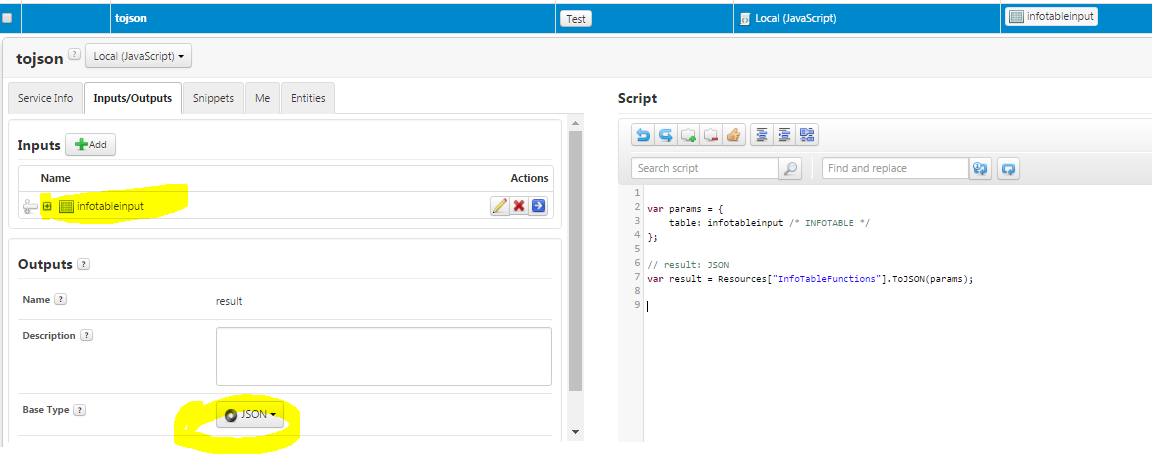
Task: Click the scroll-down arrow of the inputs panel
Action: pos(575,431)
